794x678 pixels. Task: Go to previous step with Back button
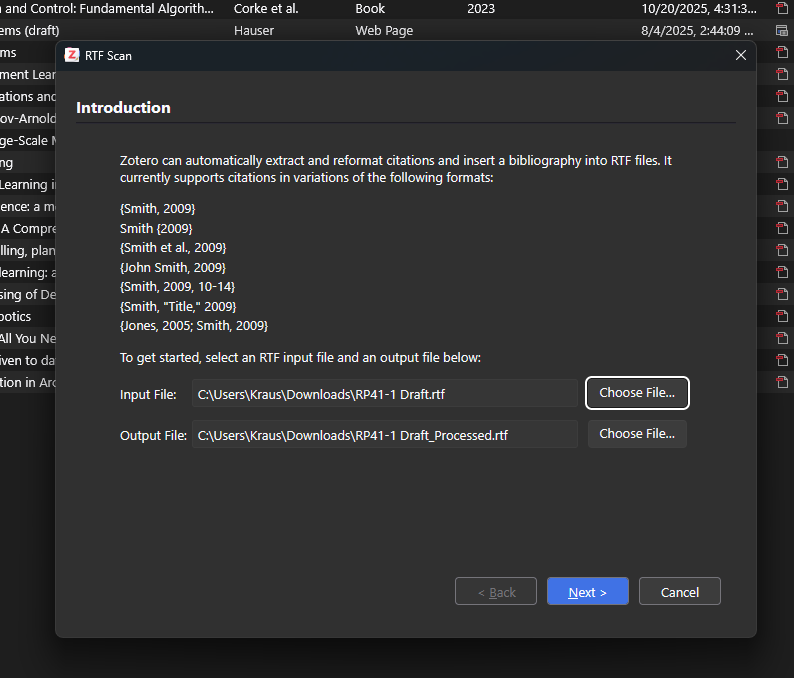click(496, 591)
